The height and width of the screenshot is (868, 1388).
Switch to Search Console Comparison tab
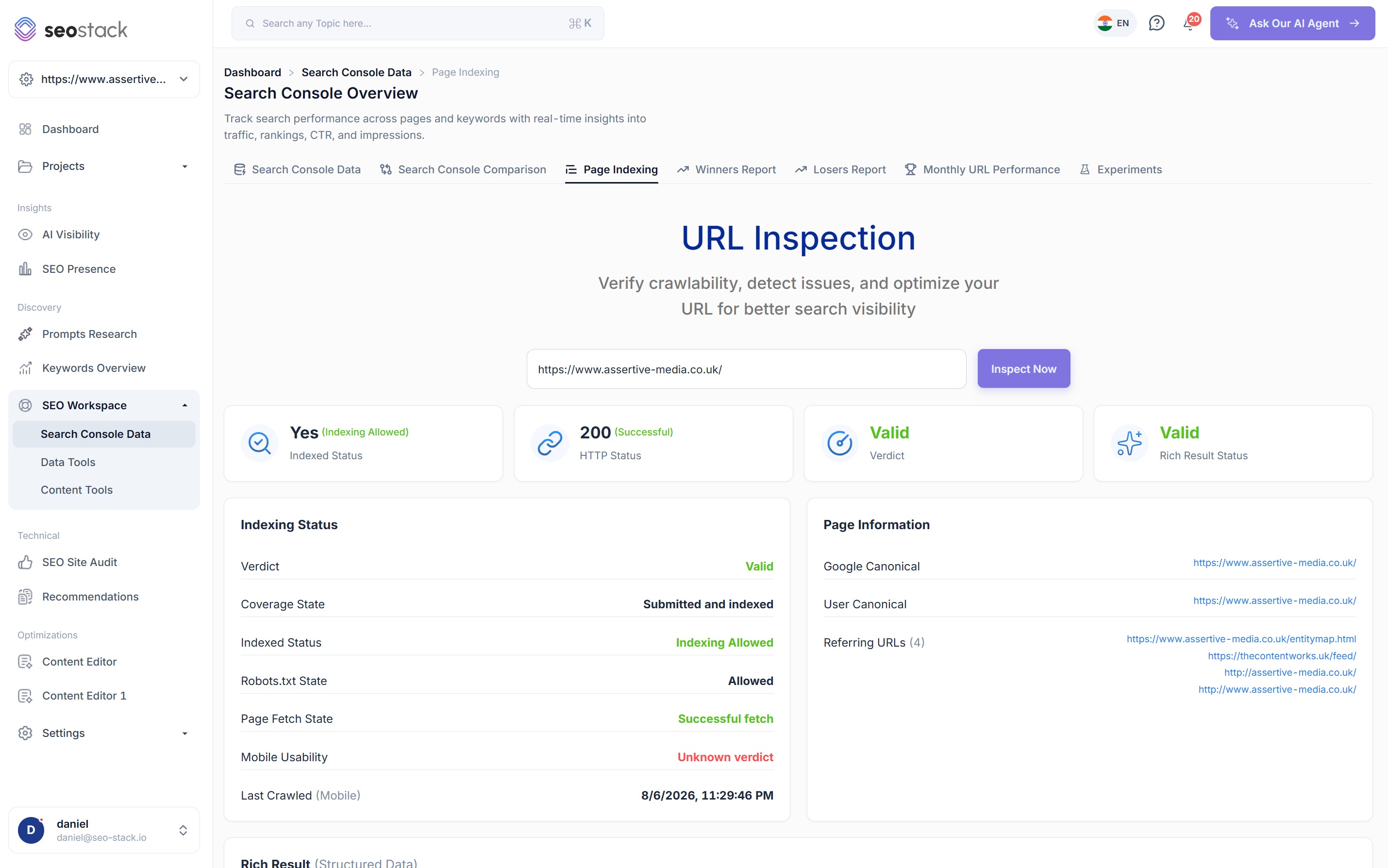pos(463,169)
